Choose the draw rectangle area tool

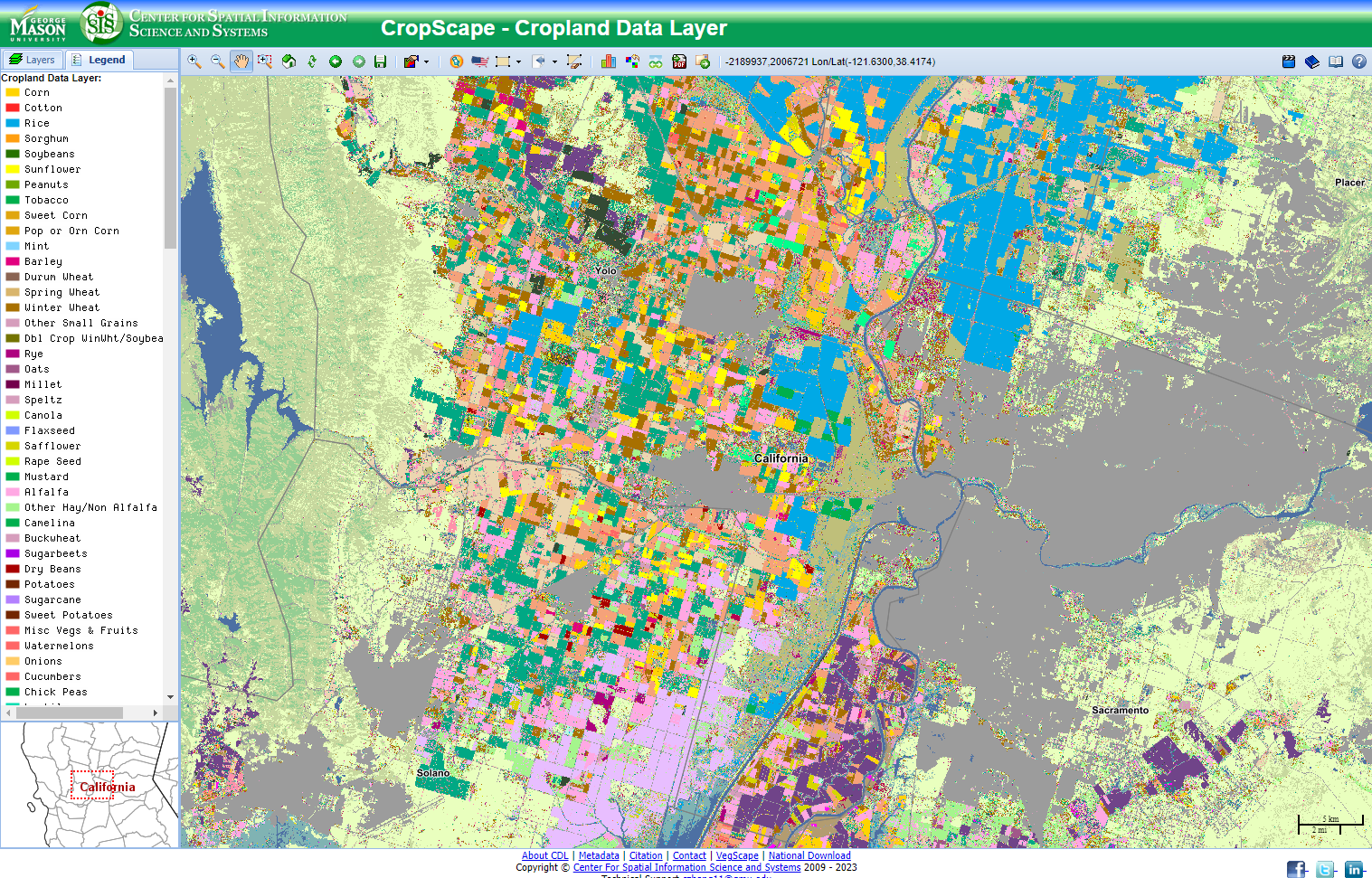point(504,61)
